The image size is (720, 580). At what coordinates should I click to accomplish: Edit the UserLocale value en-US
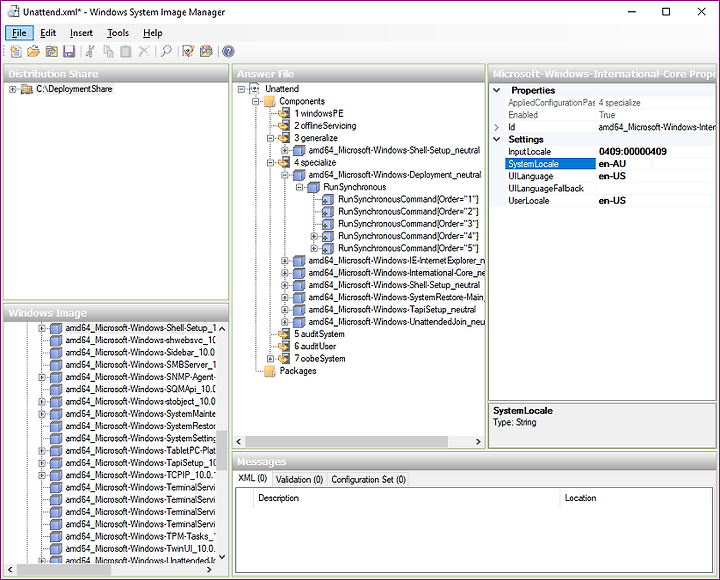(x=656, y=201)
